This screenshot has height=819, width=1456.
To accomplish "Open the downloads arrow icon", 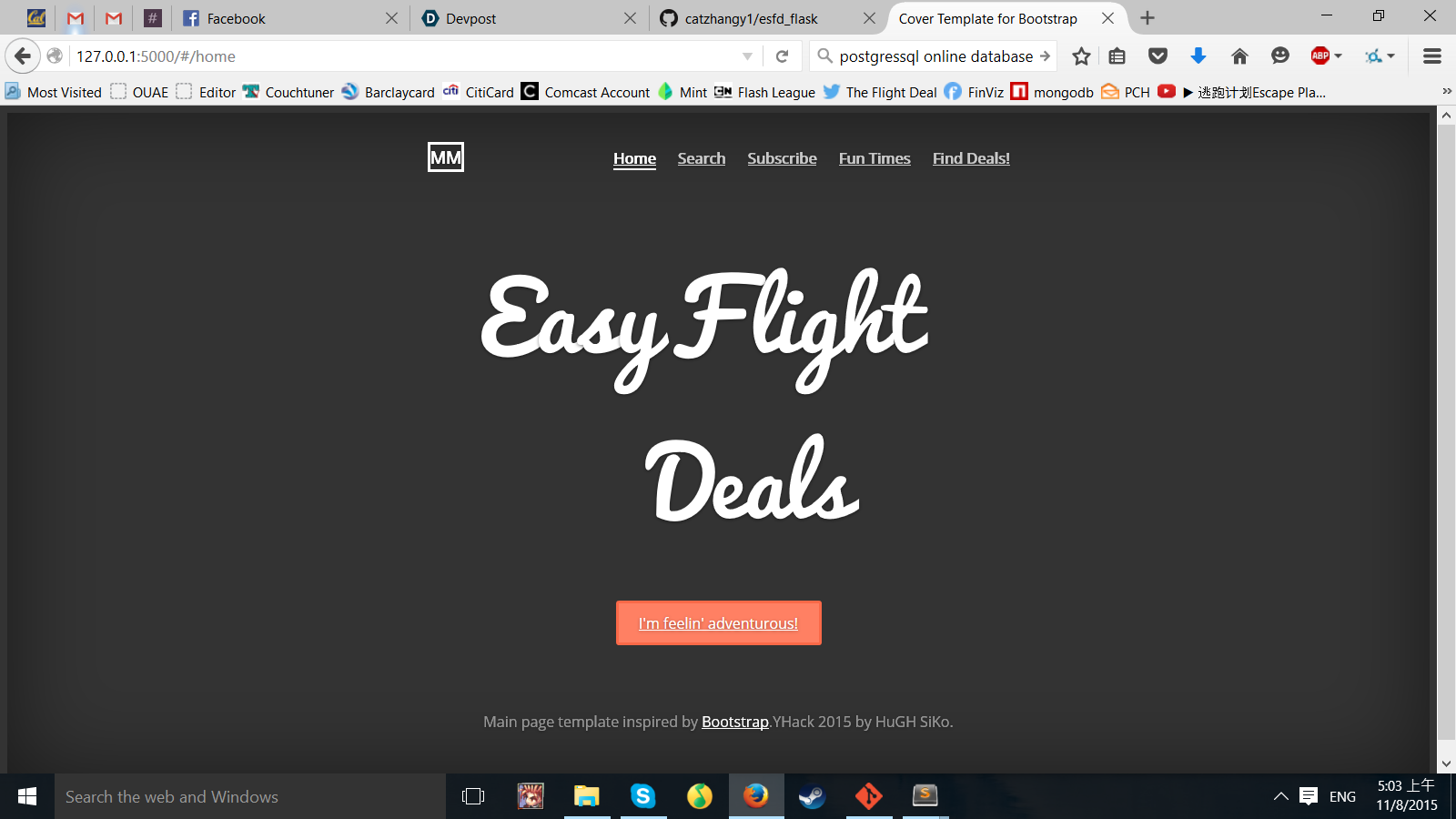I will click(1198, 56).
